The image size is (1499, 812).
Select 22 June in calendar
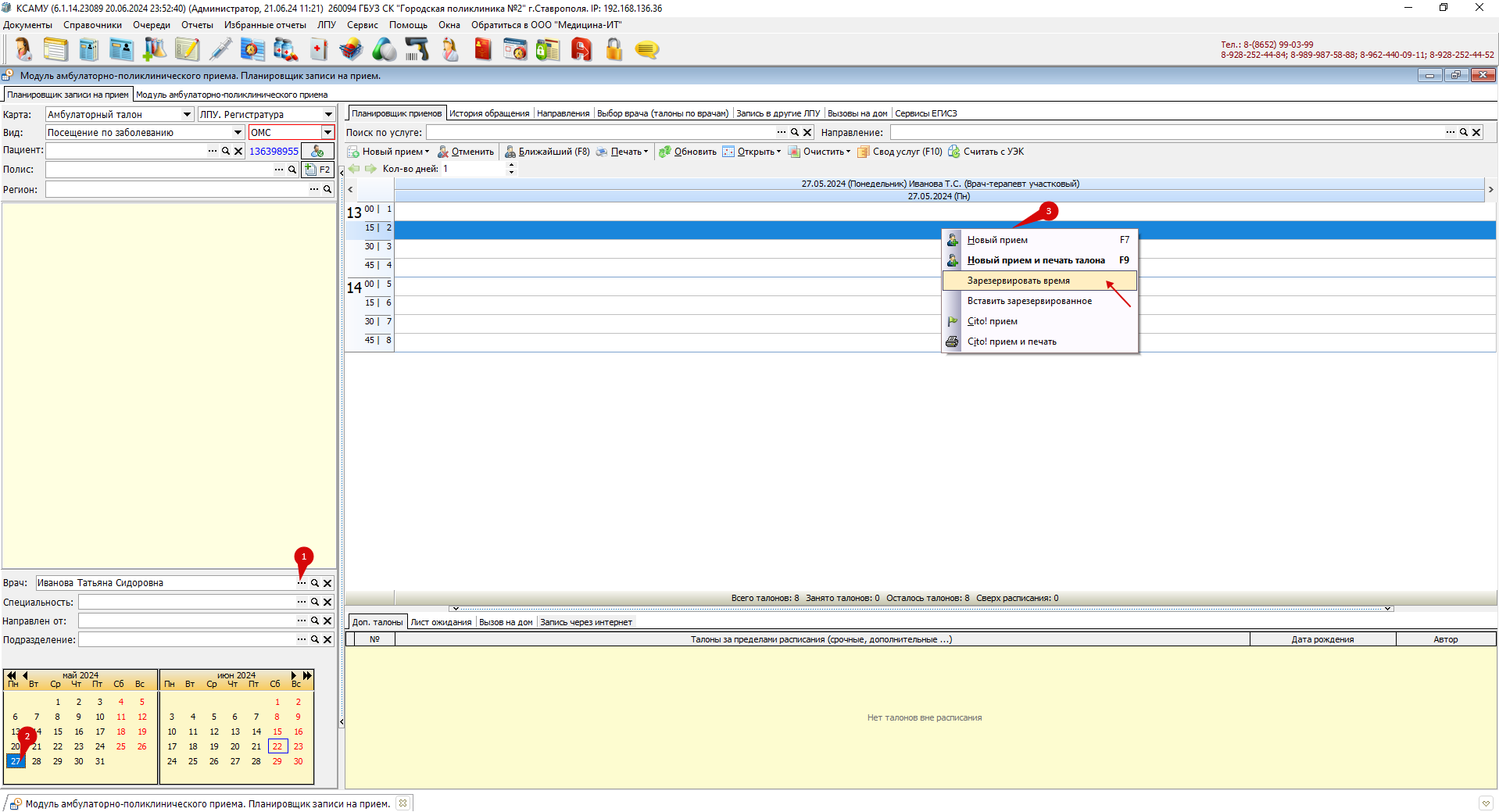pos(277,746)
